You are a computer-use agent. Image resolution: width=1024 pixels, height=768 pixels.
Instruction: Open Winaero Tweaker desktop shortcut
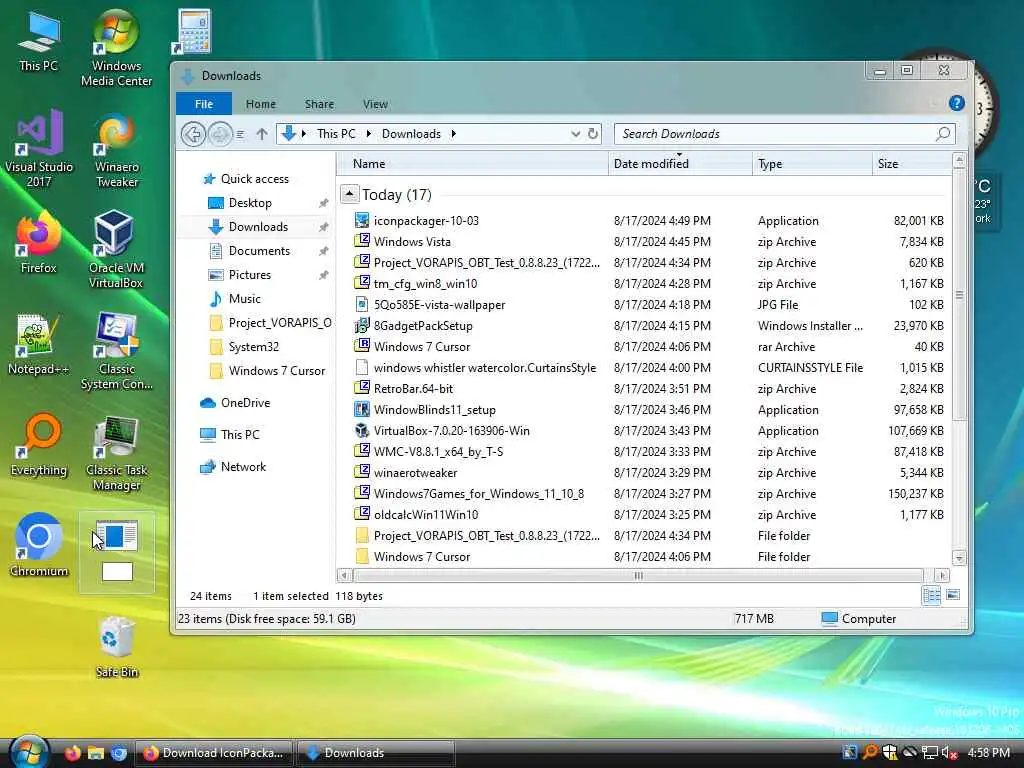coord(116,149)
